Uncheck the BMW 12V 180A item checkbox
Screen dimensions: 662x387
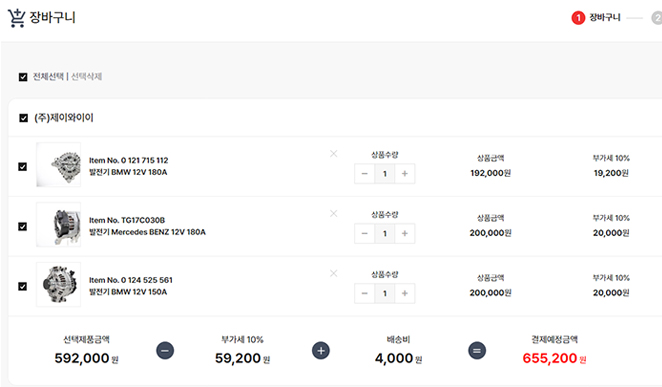23,167
